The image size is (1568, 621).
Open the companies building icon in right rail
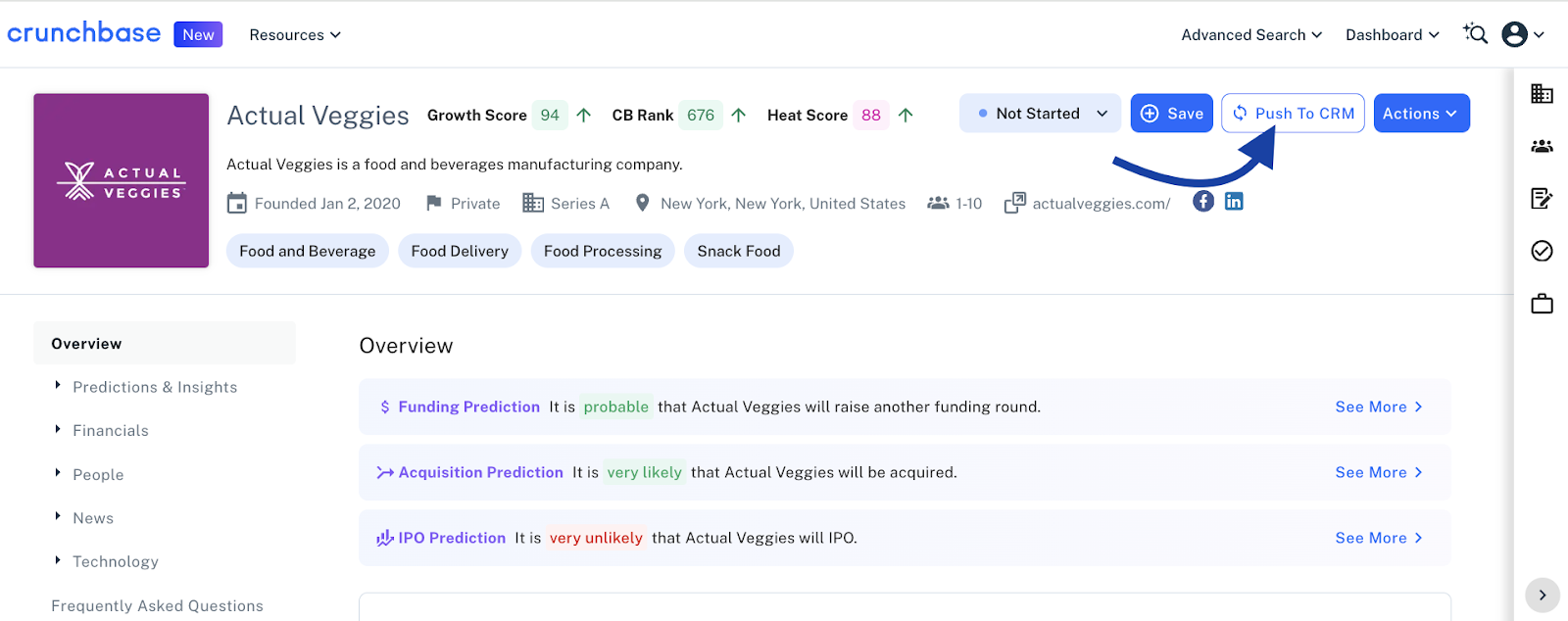1542,93
